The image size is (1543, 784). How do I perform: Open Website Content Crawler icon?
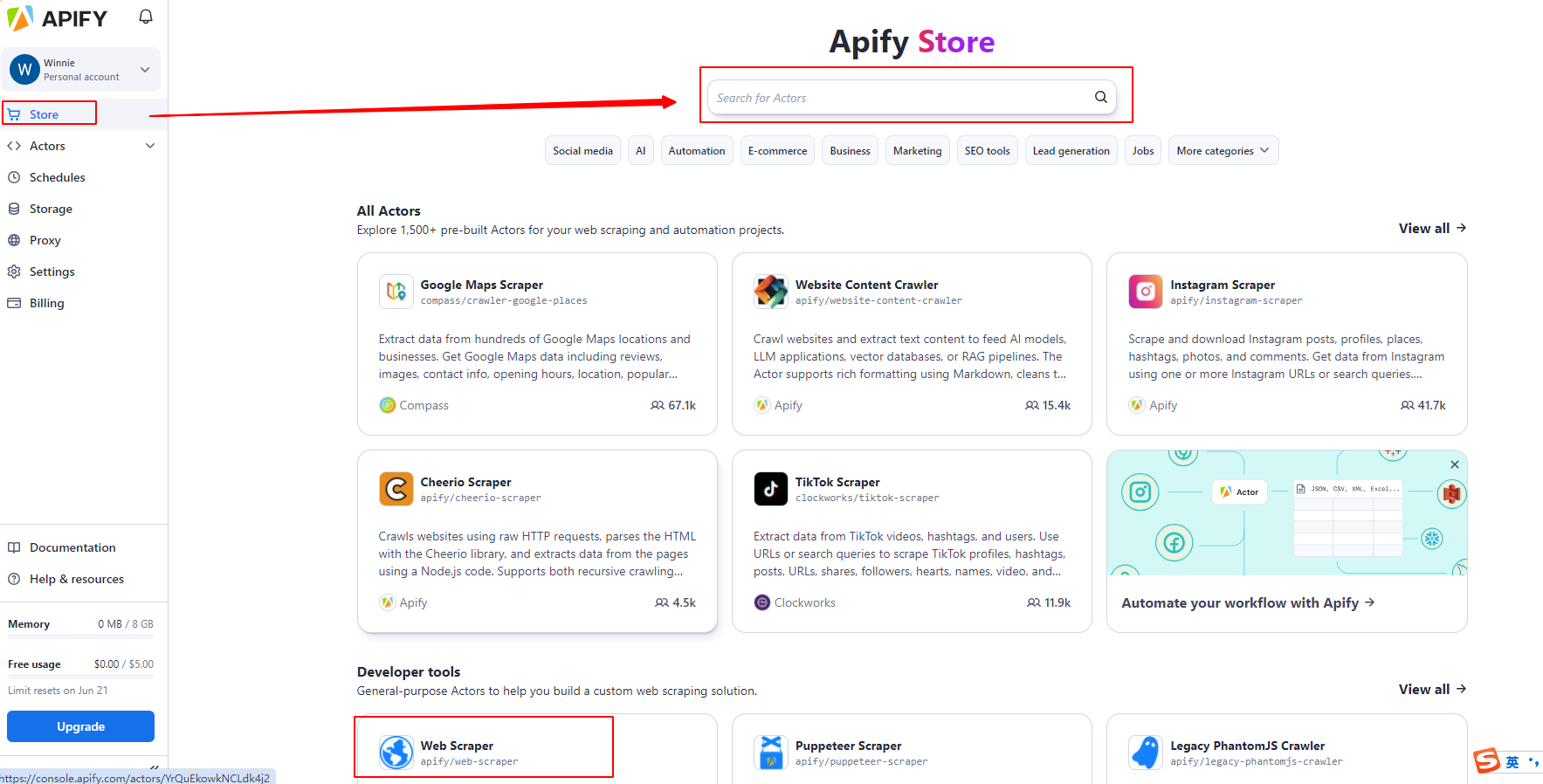[770, 292]
